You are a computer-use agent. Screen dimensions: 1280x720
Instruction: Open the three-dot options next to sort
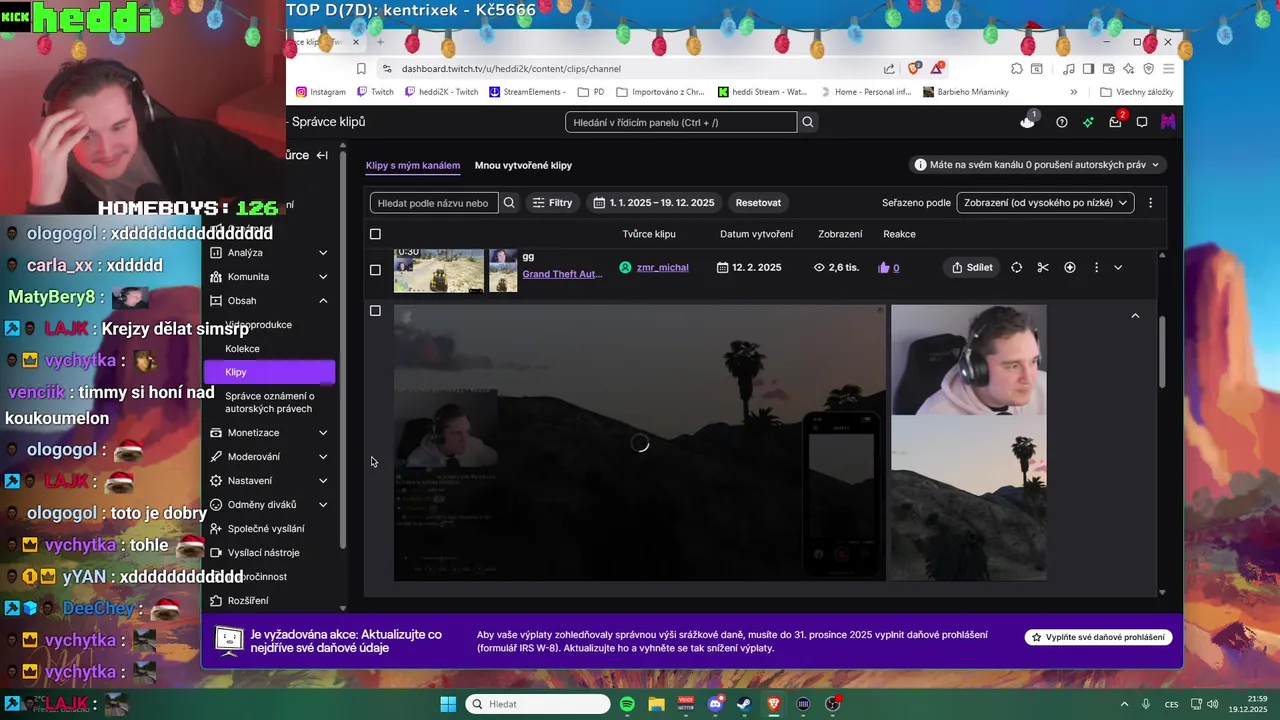pos(1150,203)
